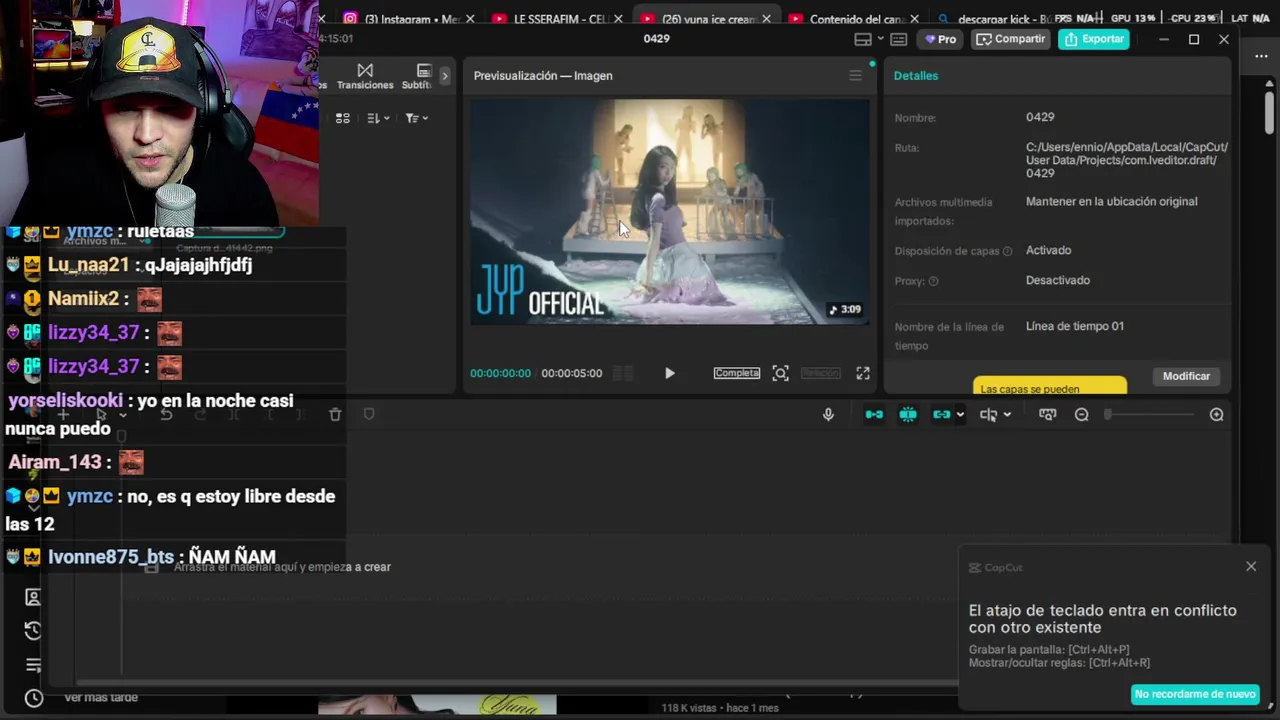1280x720 pixels.
Task: Open YouTube sidebar channel icon
Action: coord(32,597)
